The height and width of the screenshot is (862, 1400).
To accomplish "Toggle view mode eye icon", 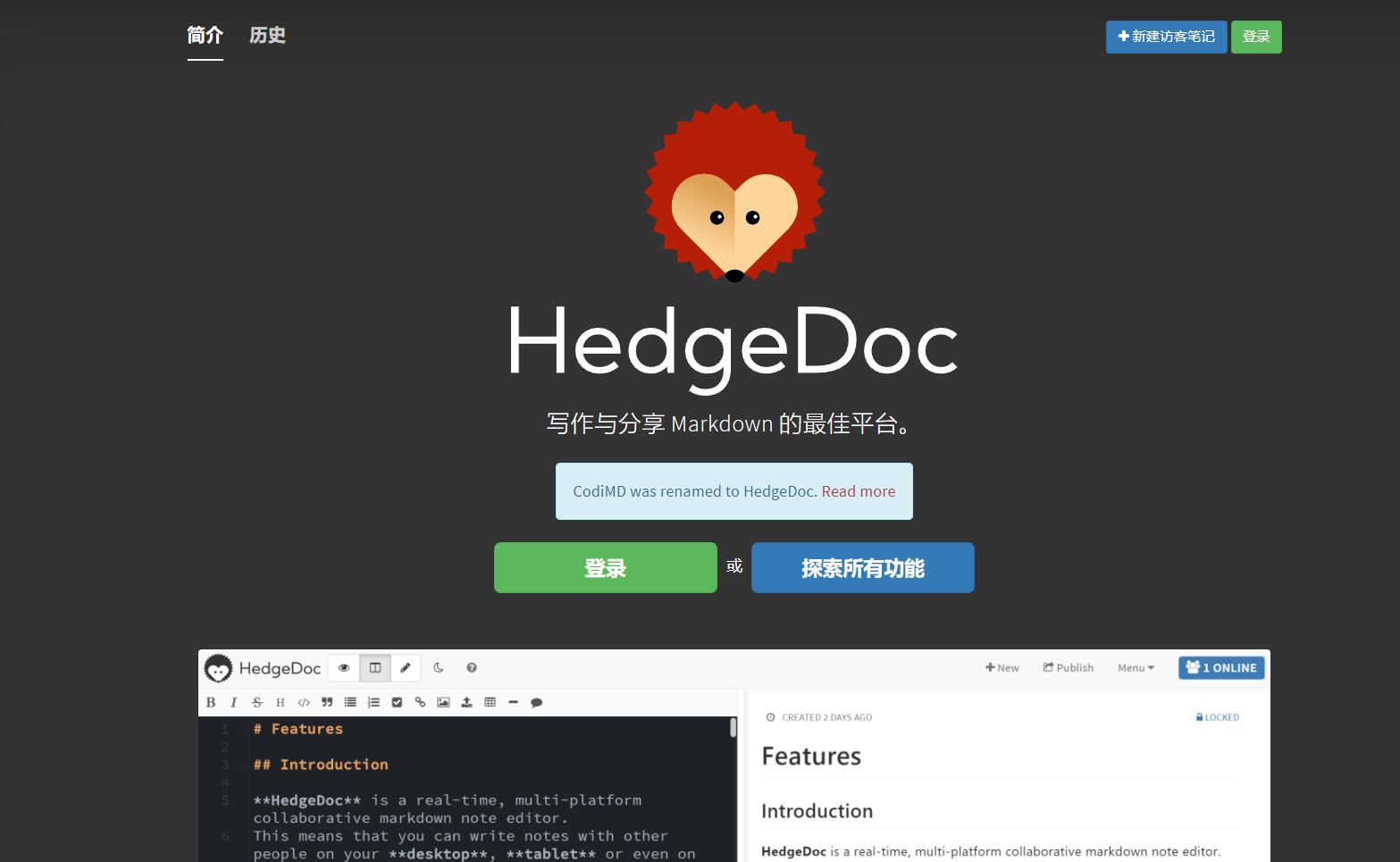I will point(344,668).
